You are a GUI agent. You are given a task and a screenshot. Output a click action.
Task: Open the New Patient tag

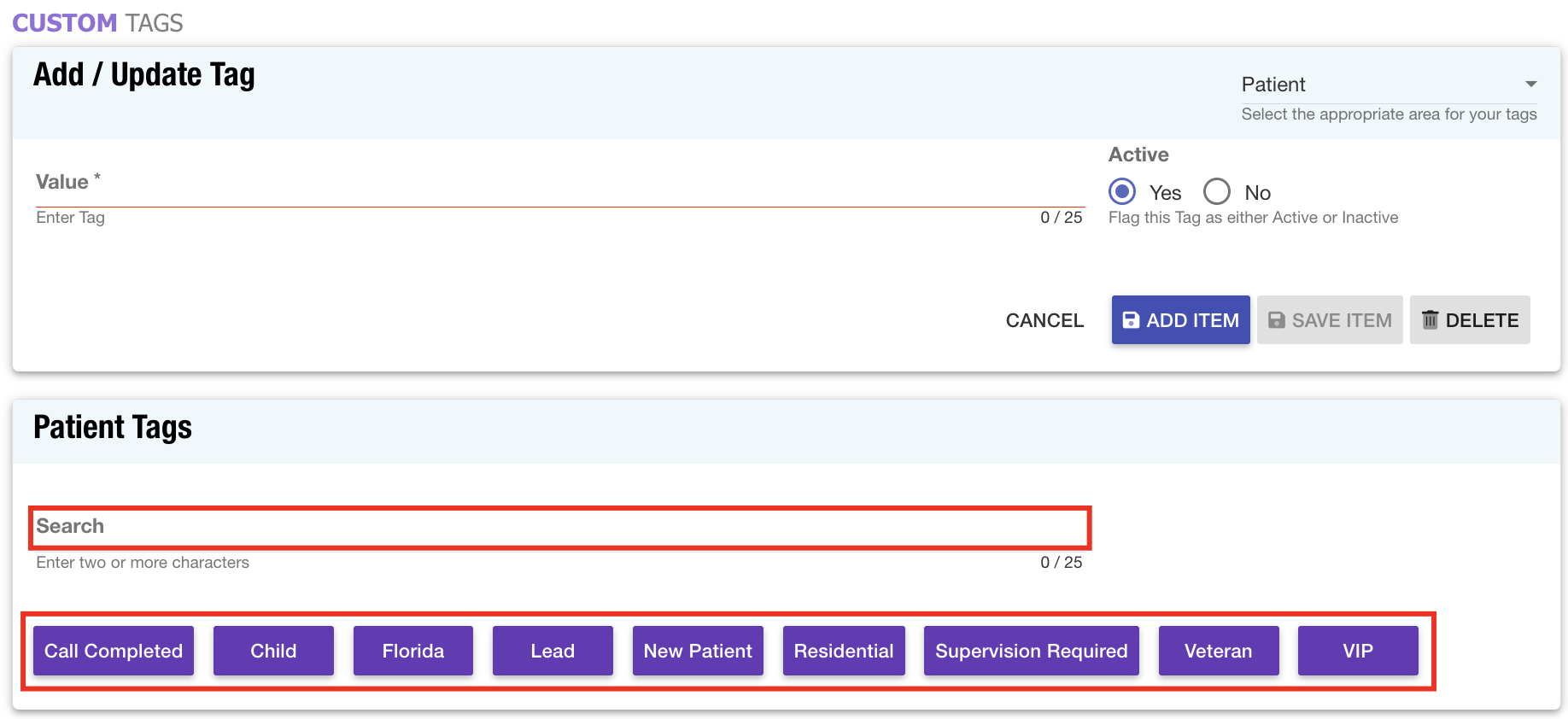(x=698, y=651)
